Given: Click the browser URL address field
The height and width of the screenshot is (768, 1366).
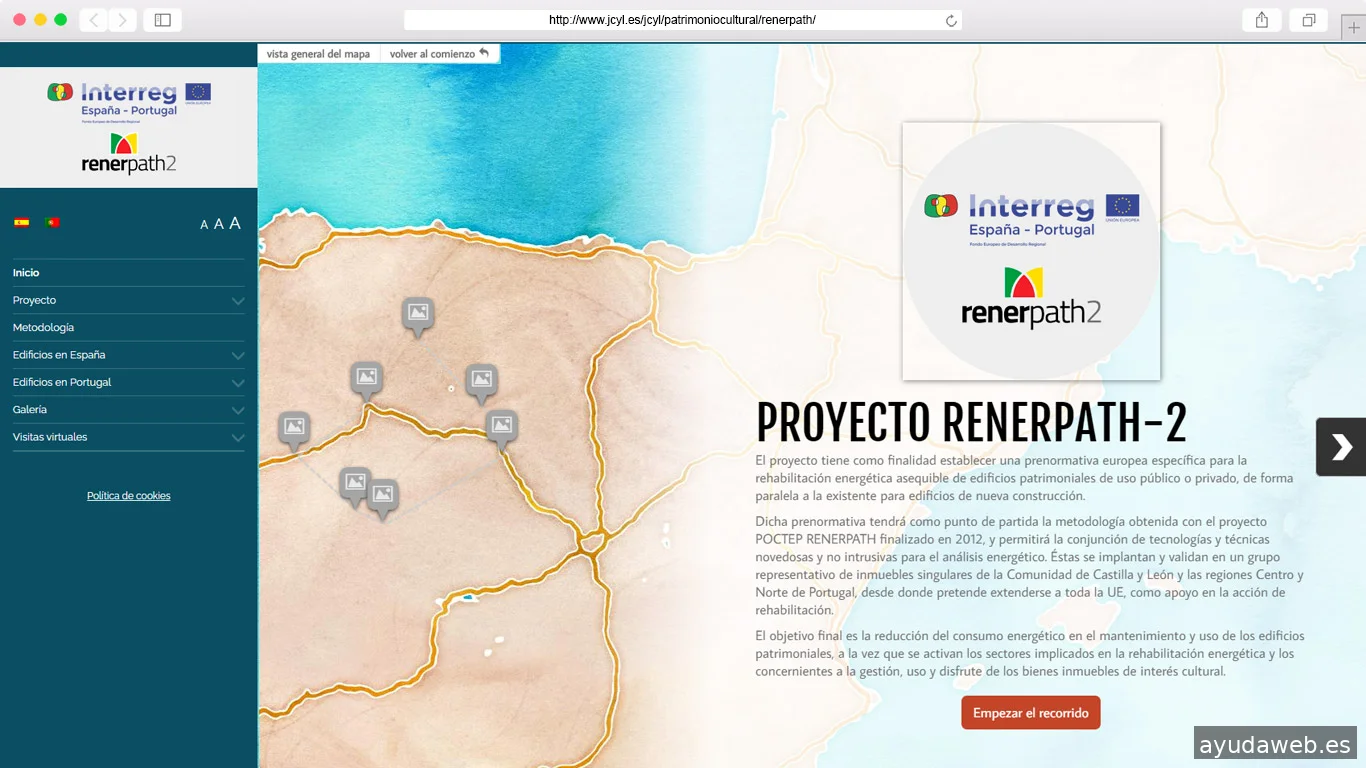Looking at the screenshot, I should pos(680,20).
